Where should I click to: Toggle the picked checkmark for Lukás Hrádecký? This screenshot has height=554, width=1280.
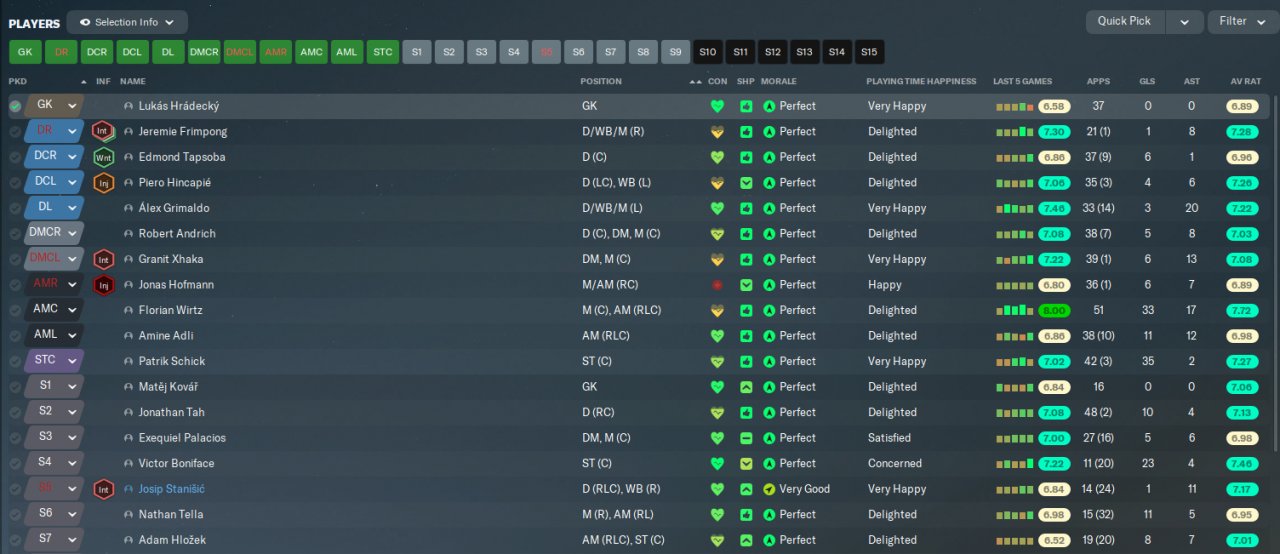click(15, 106)
